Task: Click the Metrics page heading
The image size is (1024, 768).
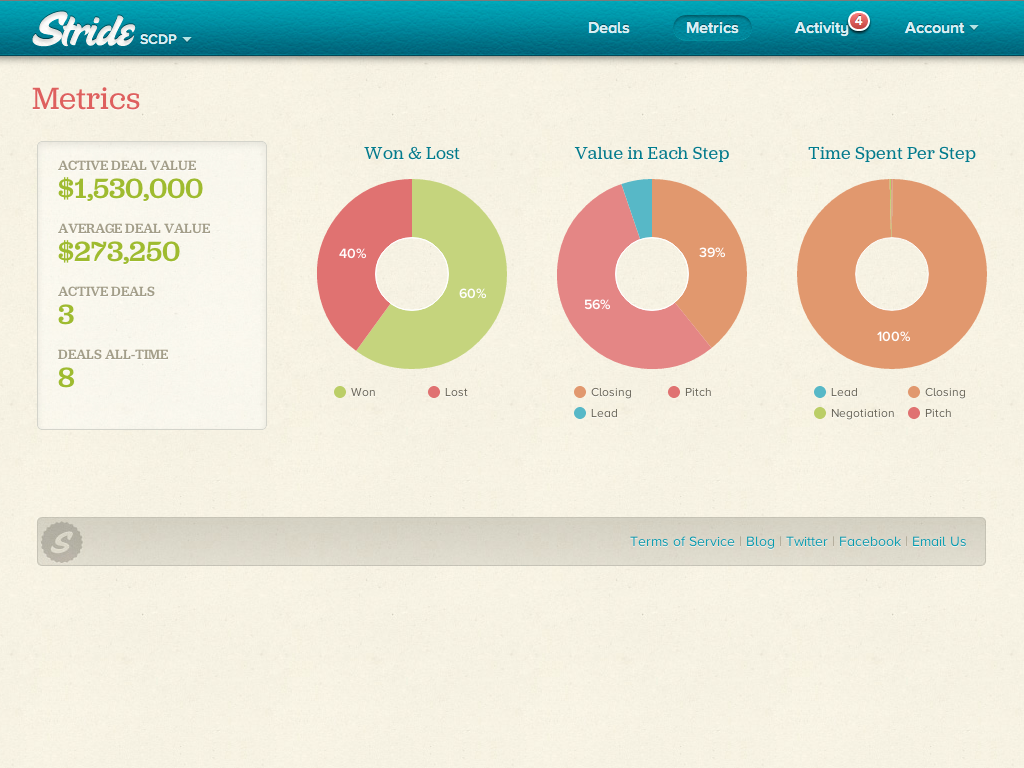Action: coord(86,99)
